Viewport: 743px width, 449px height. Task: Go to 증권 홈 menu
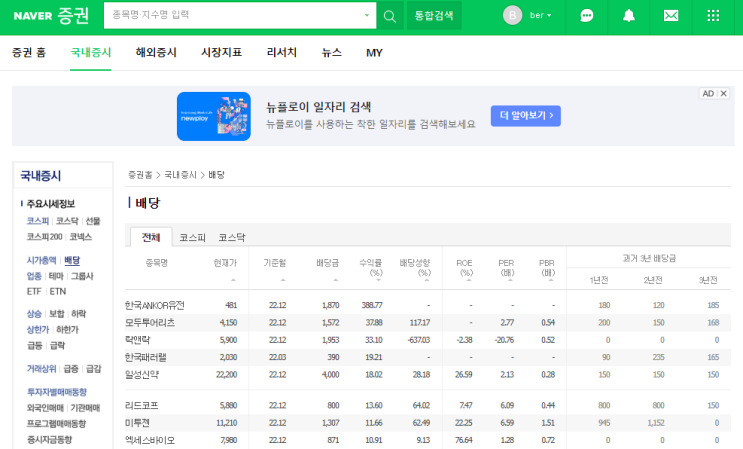click(29, 53)
